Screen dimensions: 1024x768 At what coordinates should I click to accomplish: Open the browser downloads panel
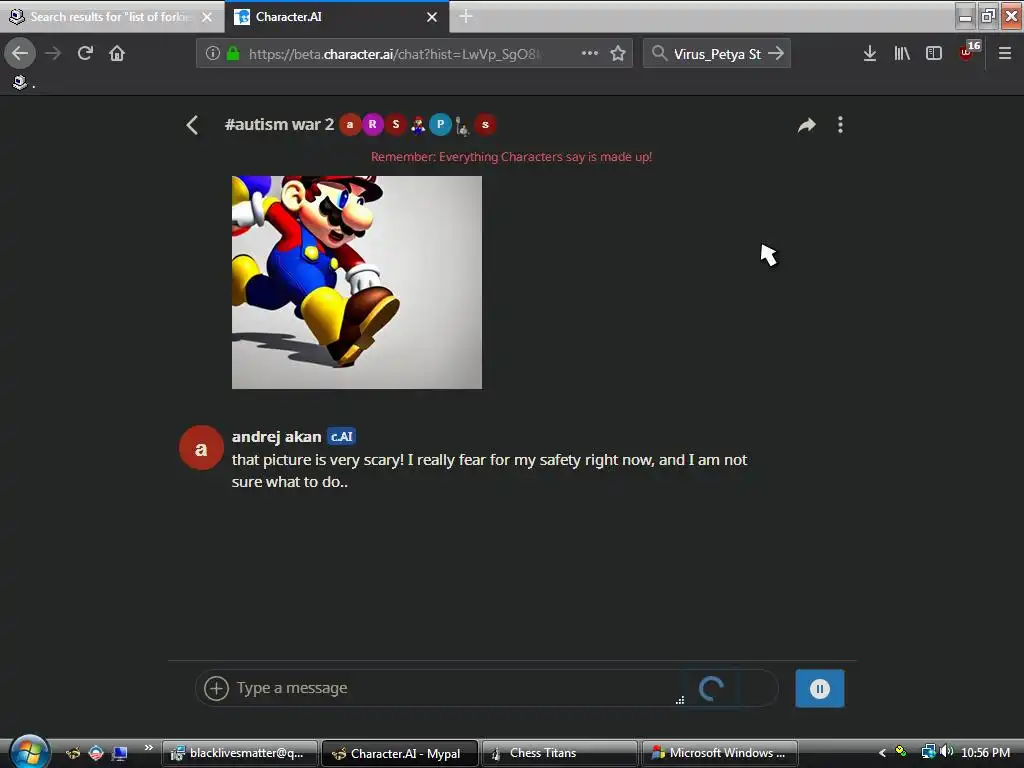[870, 54]
